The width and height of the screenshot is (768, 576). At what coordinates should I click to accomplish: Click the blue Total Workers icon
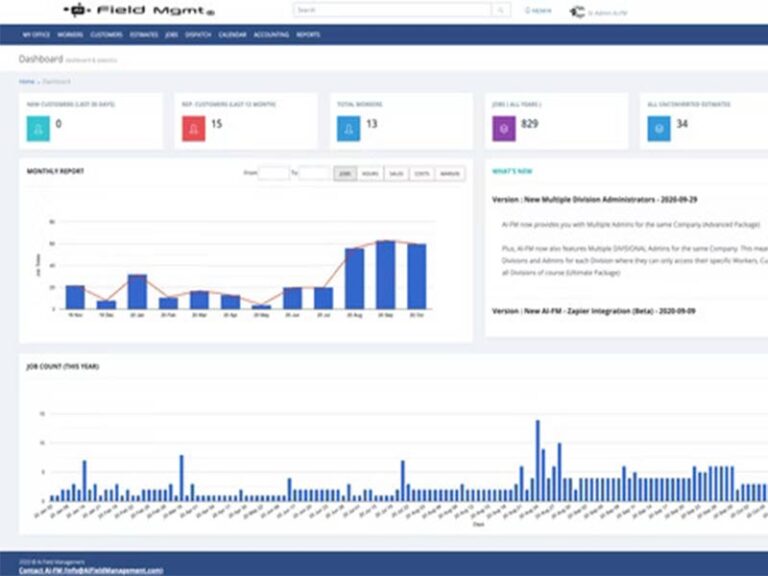(x=349, y=129)
